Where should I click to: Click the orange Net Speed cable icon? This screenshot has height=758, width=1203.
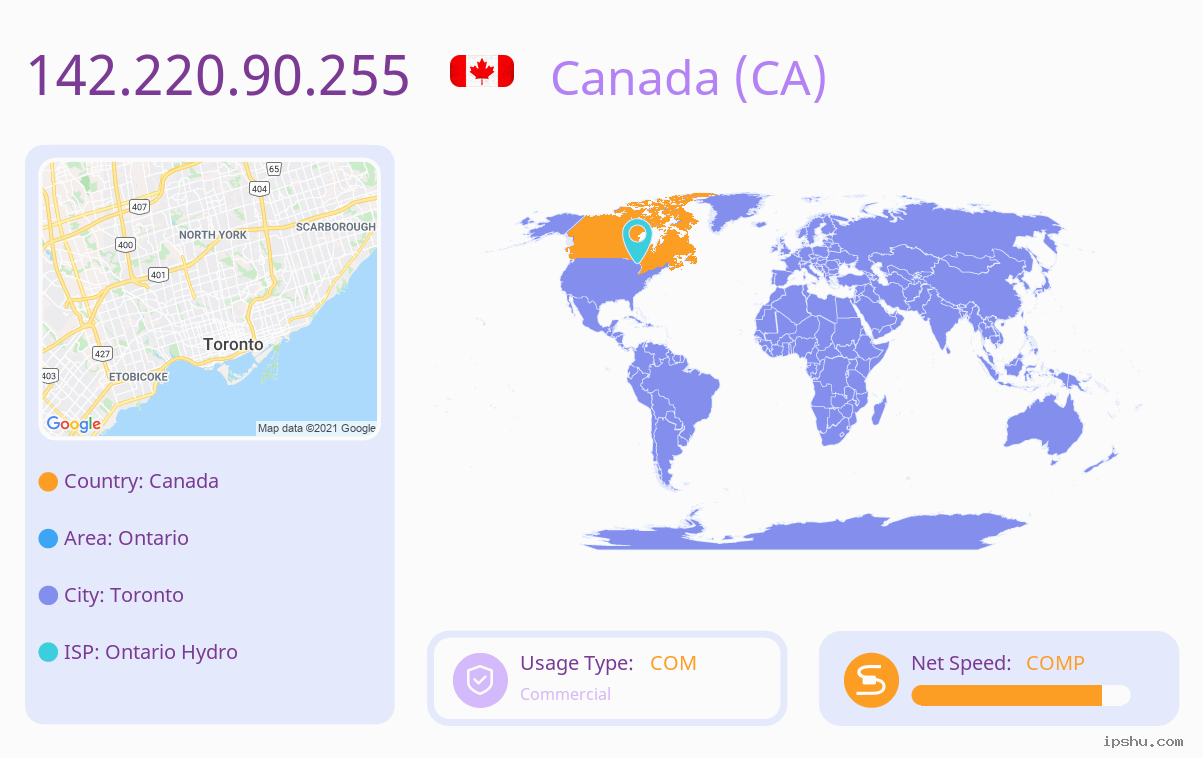(871, 680)
